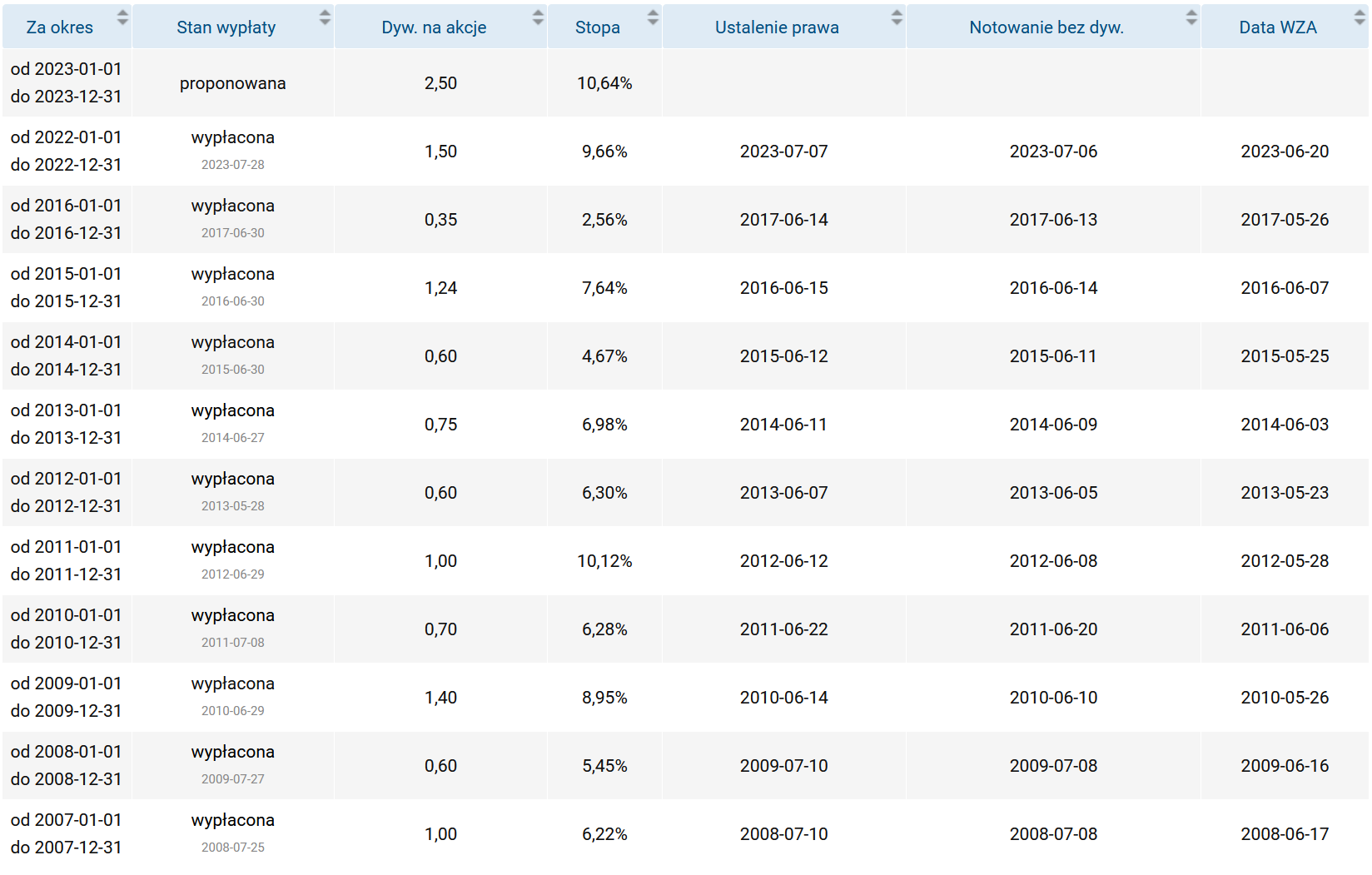The height and width of the screenshot is (875, 1372).
Task: Select period od 2012-01-01 do 2012-12-31
Action: (x=66, y=492)
